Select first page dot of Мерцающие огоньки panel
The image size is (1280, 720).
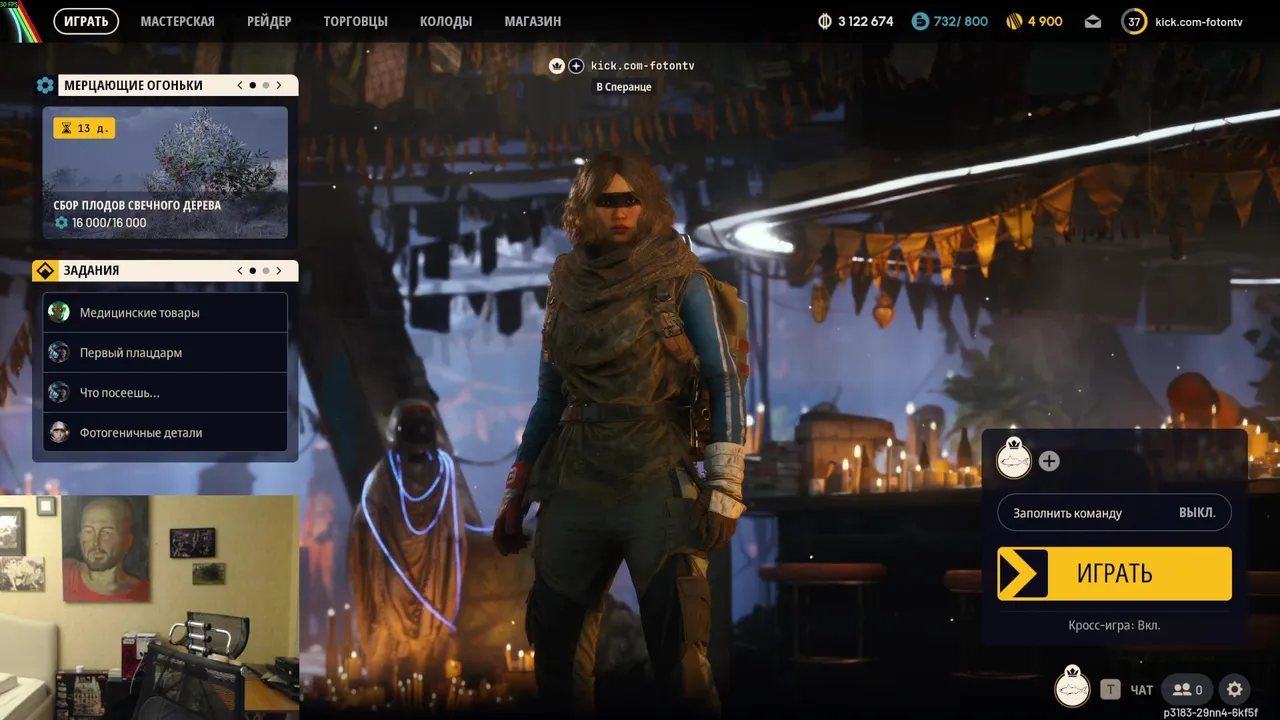click(x=253, y=86)
